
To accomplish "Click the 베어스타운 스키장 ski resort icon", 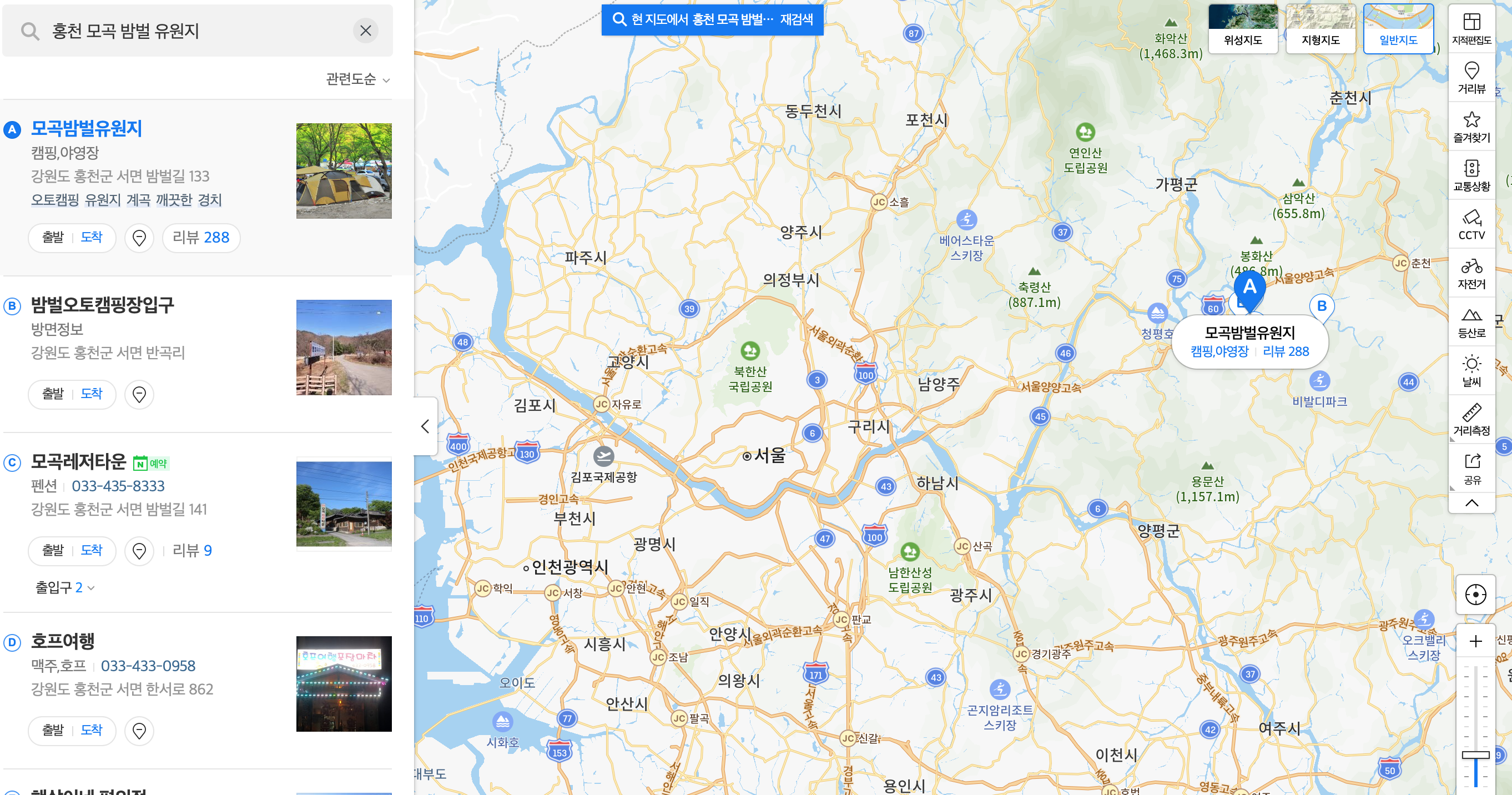I will click(x=966, y=220).
